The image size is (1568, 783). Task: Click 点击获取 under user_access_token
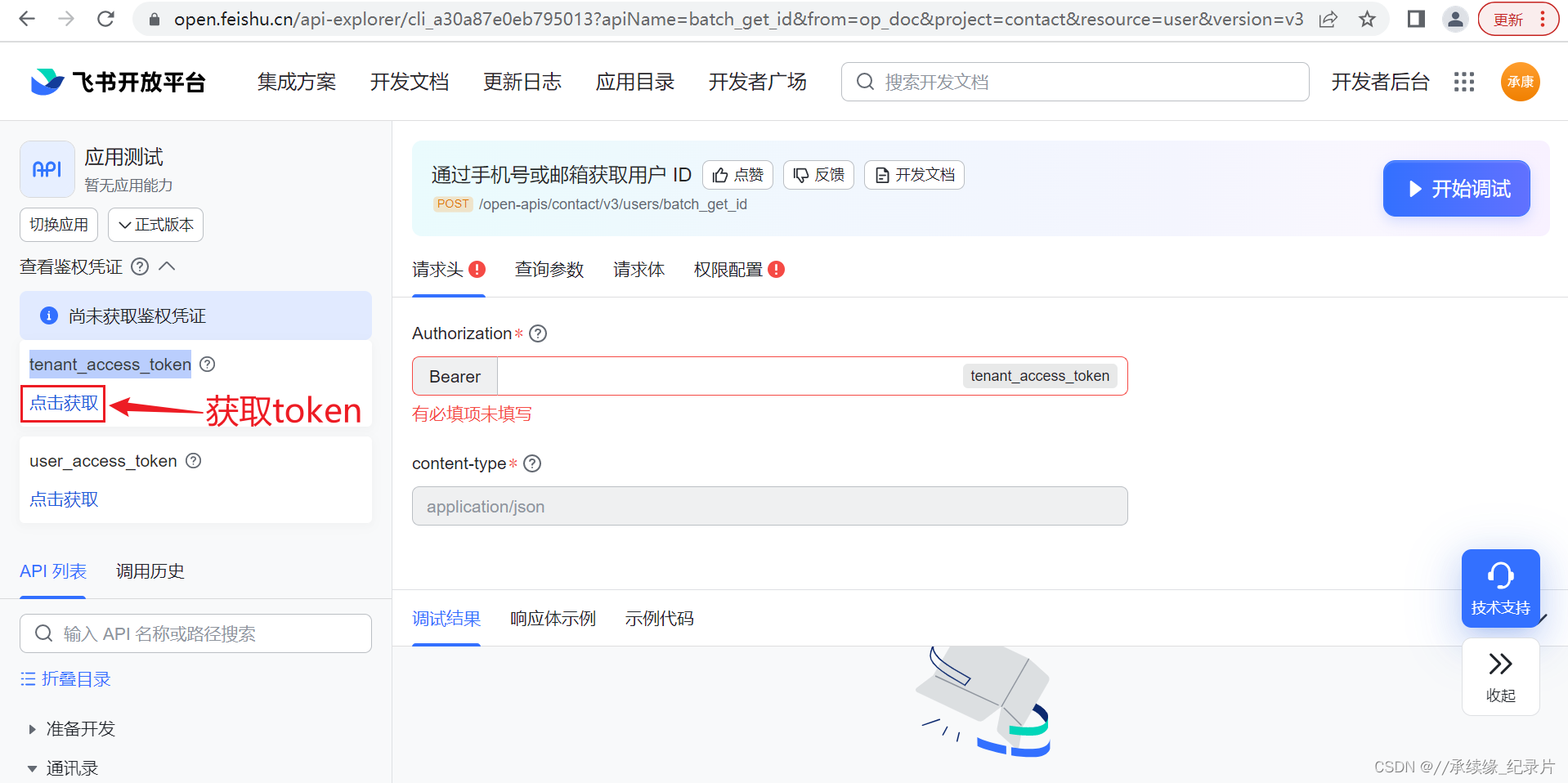pos(64,499)
